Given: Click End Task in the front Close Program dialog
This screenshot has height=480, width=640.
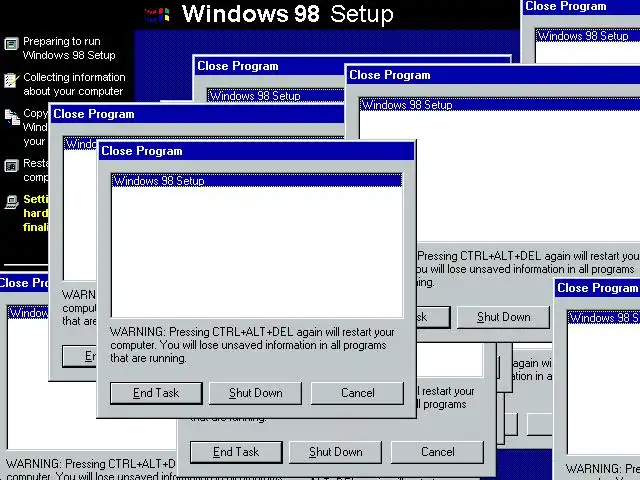Looking at the screenshot, I should [156, 393].
